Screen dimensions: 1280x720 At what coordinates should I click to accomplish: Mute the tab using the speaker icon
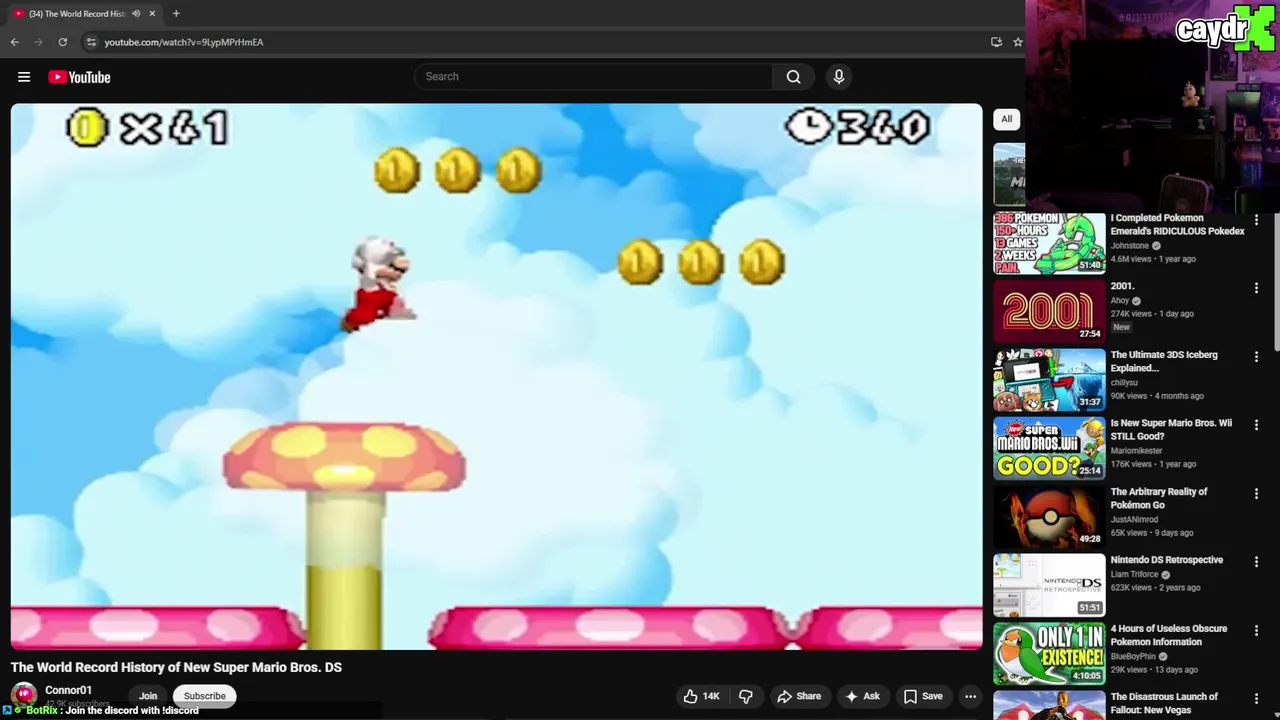136,14
